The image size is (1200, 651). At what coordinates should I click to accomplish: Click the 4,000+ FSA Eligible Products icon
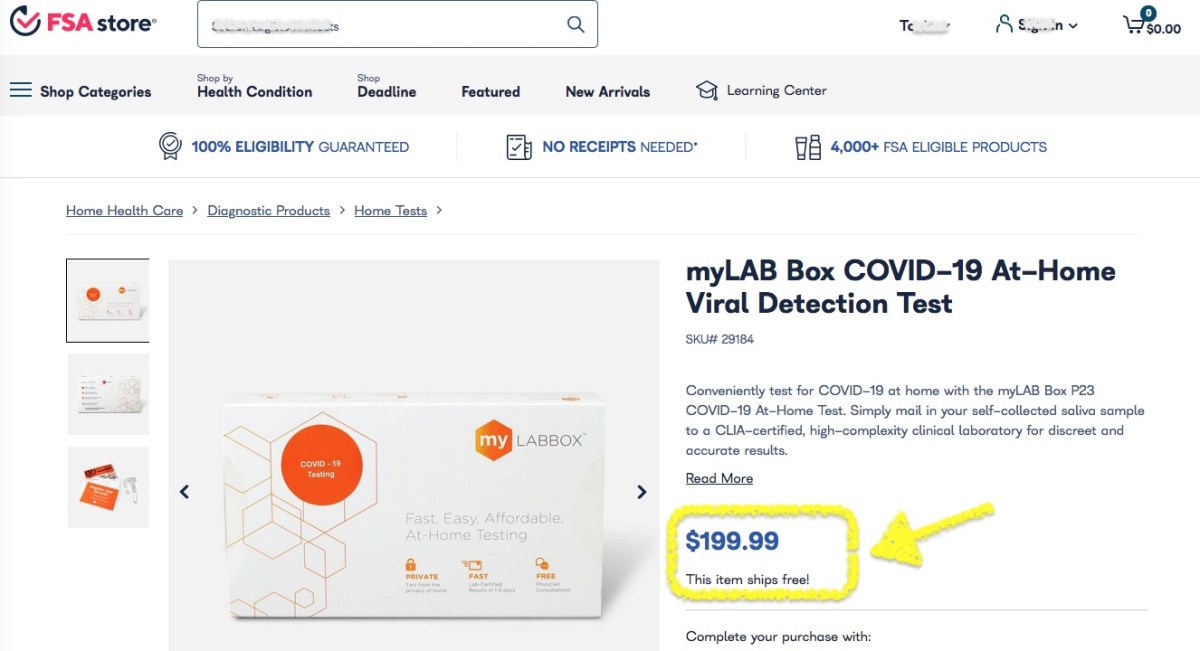807,147
